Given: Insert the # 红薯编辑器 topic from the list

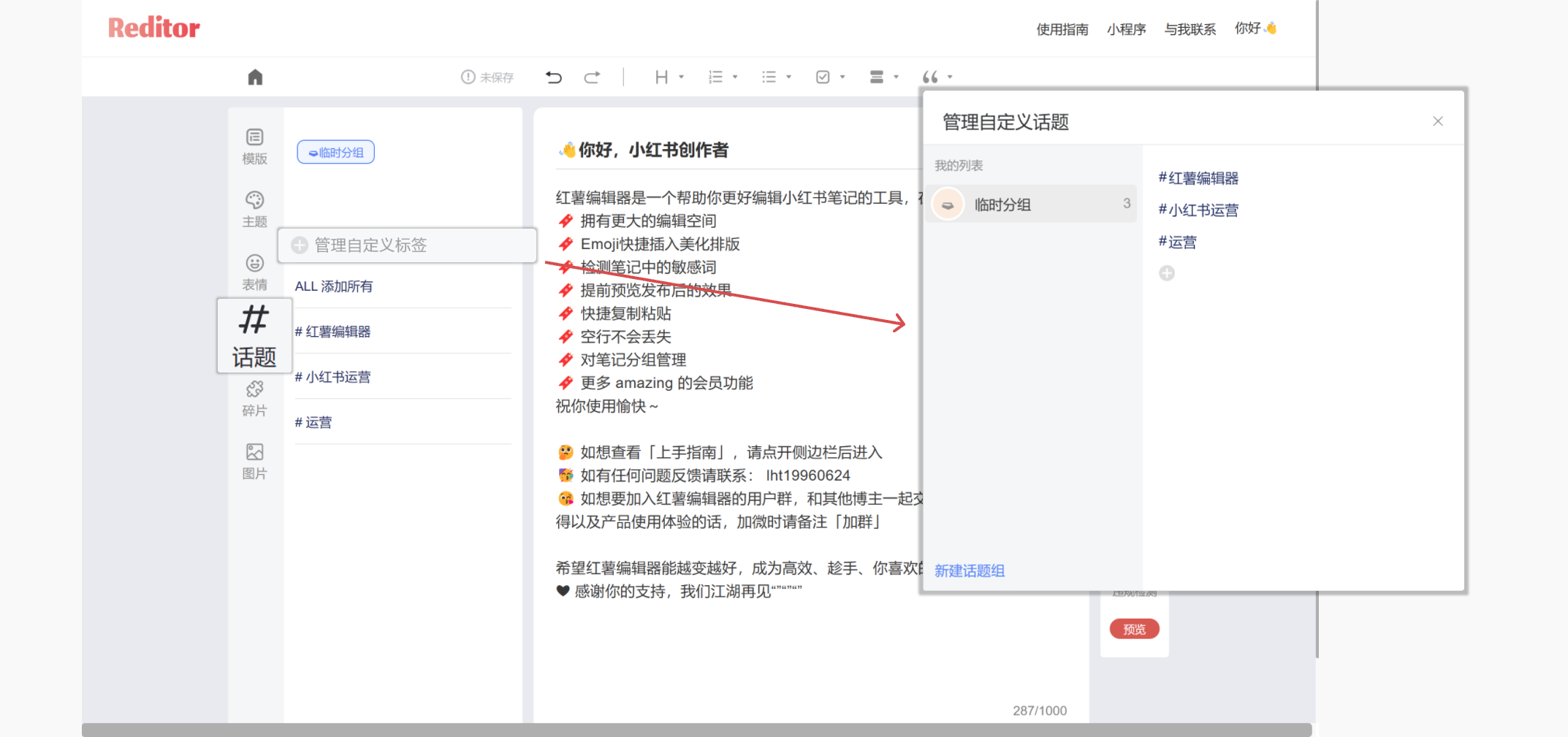Looking at the screenshot, I should pos(332,332).
